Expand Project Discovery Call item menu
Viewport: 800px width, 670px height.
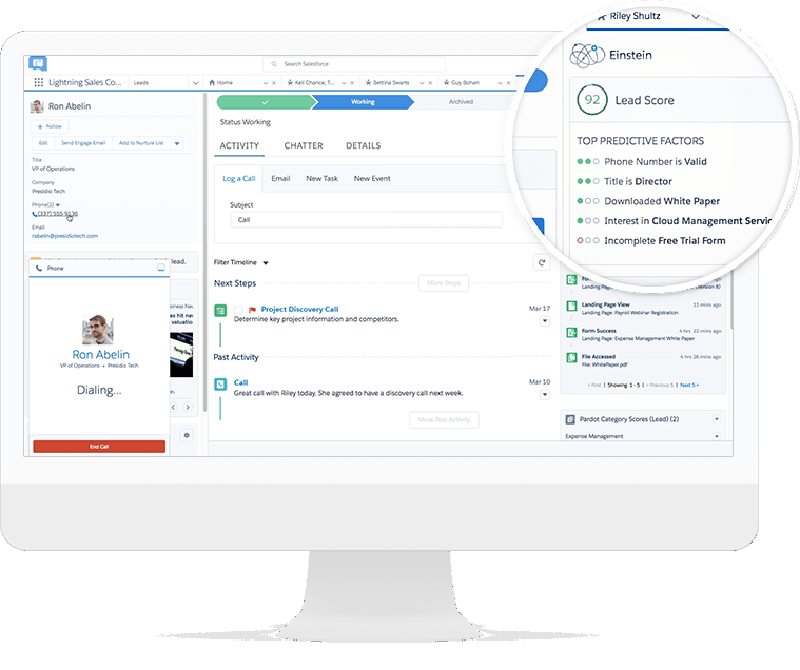(x=545, y=321)
